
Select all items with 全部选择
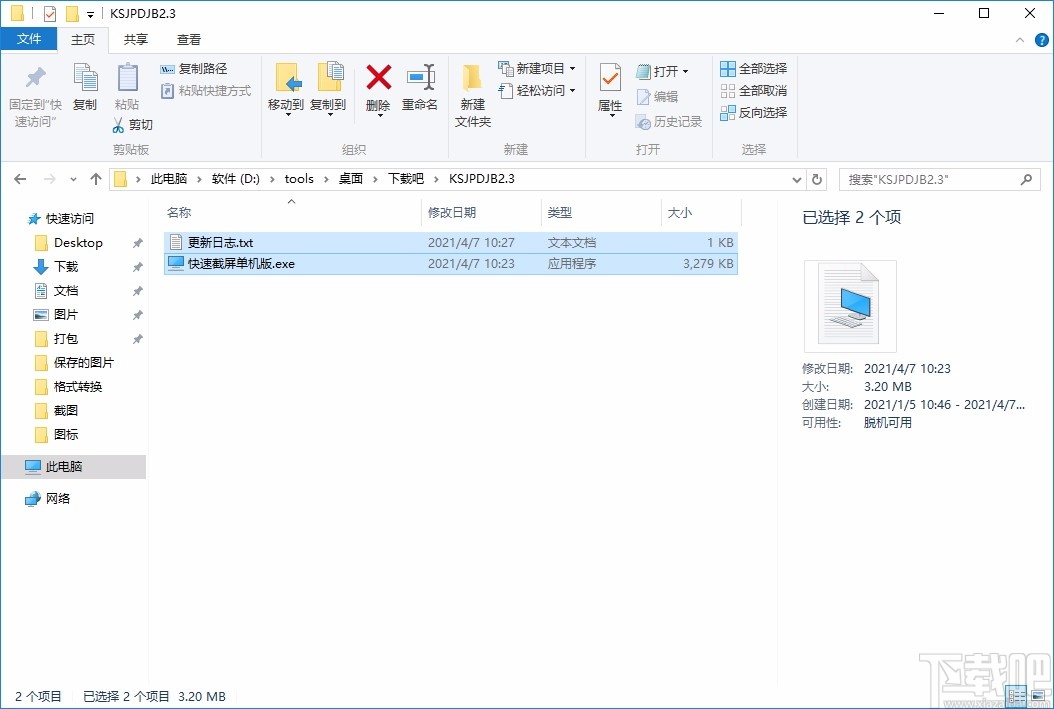click(753, 68)
